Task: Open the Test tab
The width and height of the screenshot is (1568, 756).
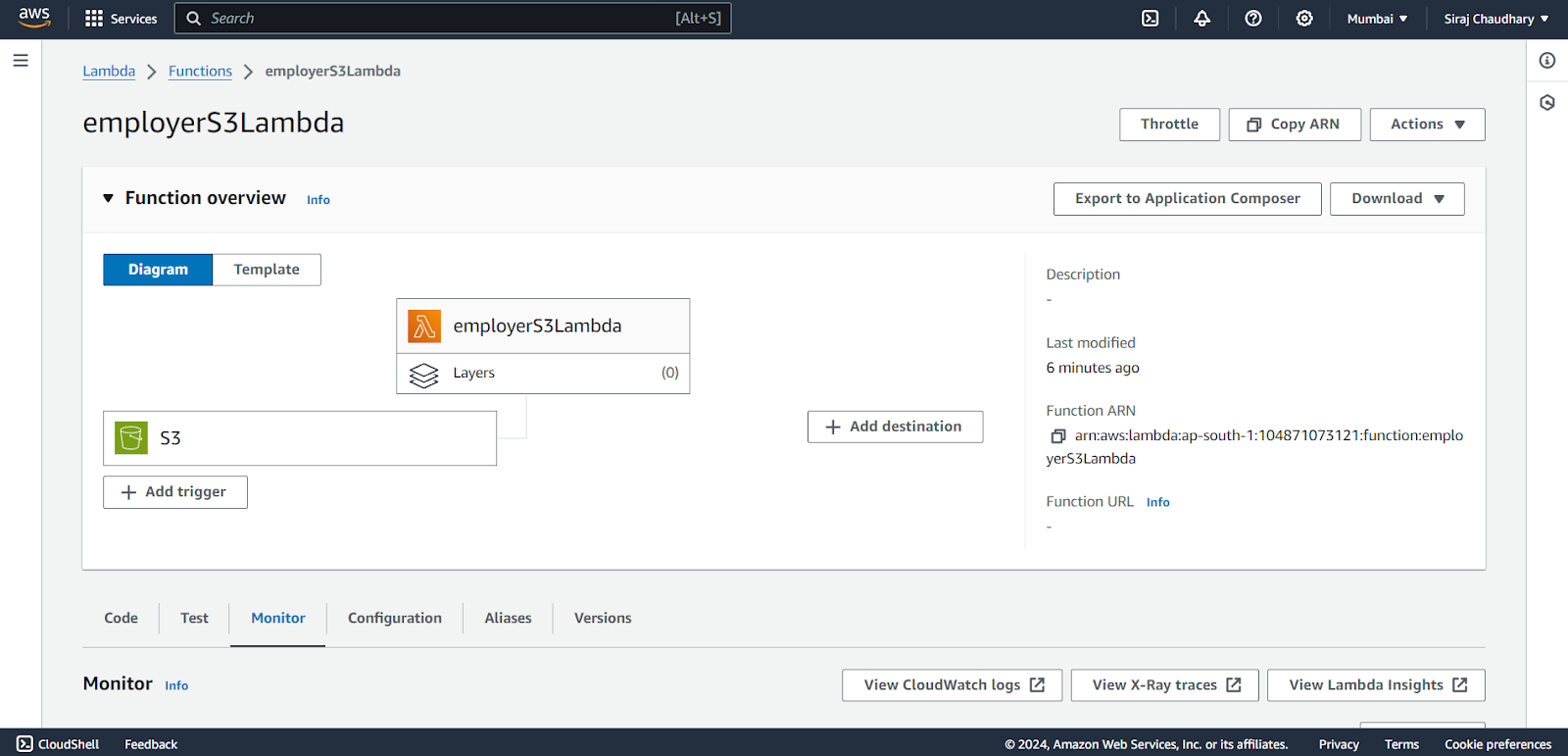Action: [x=194, y=619]
